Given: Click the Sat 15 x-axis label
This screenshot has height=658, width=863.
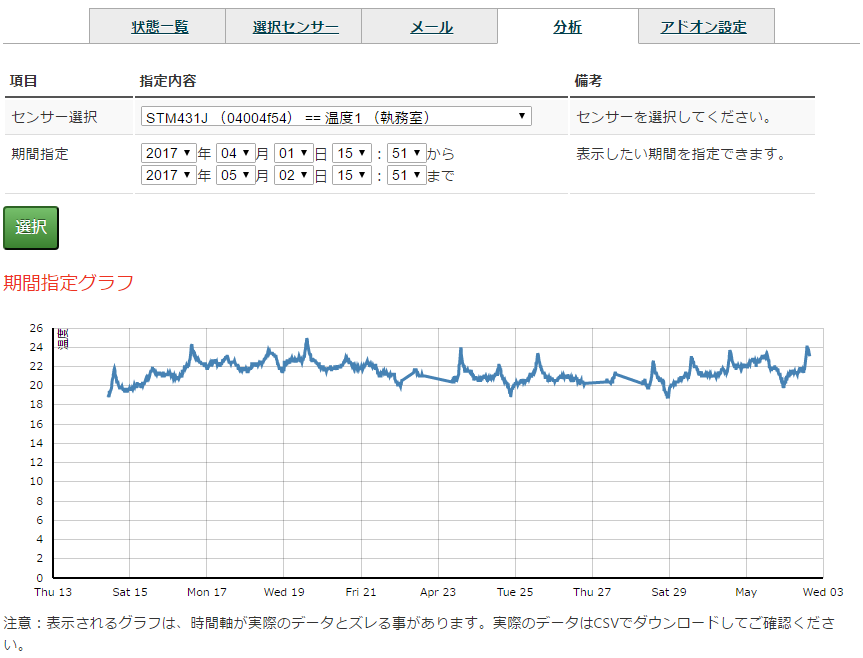Looking at the screenshot, I should [130, 592].
